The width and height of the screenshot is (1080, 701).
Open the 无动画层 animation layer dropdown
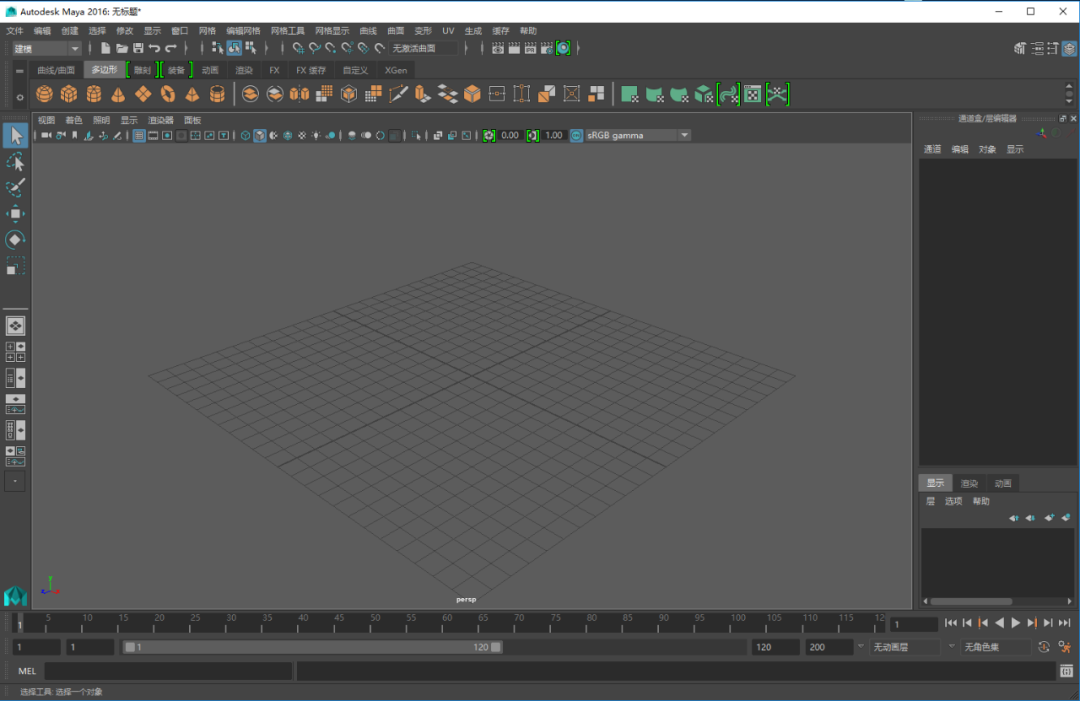[904, 647]
